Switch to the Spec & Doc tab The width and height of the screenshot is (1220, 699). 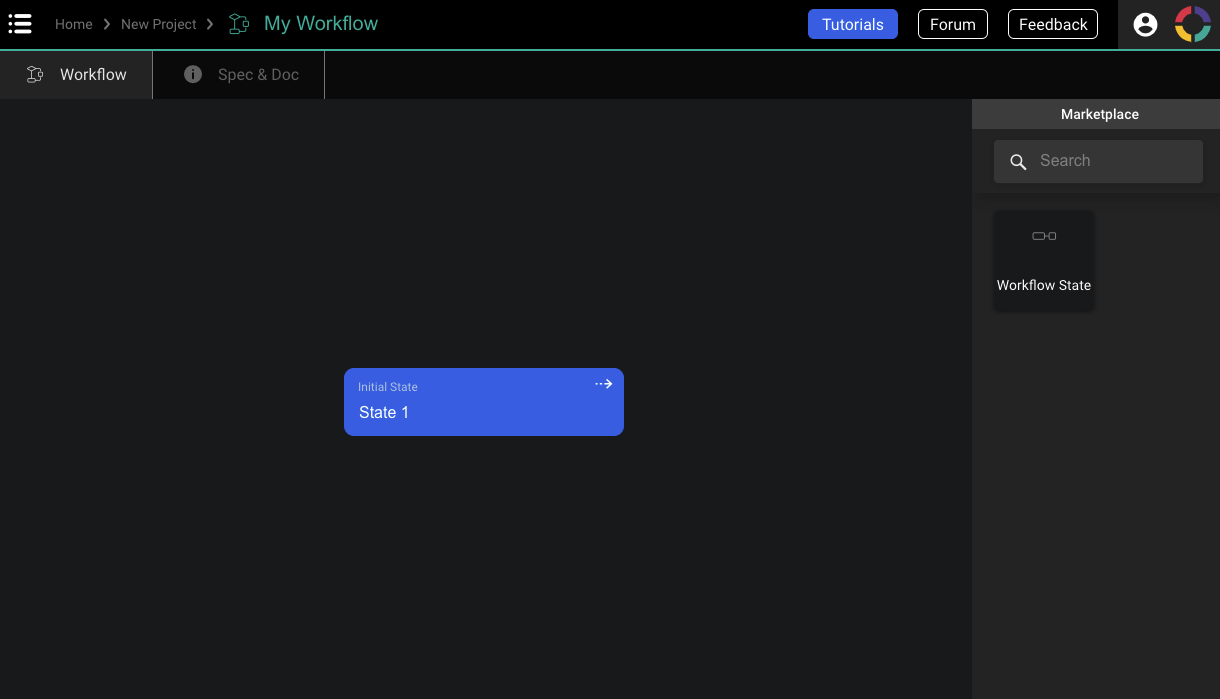pyautogui.click(x=258, y=74)
